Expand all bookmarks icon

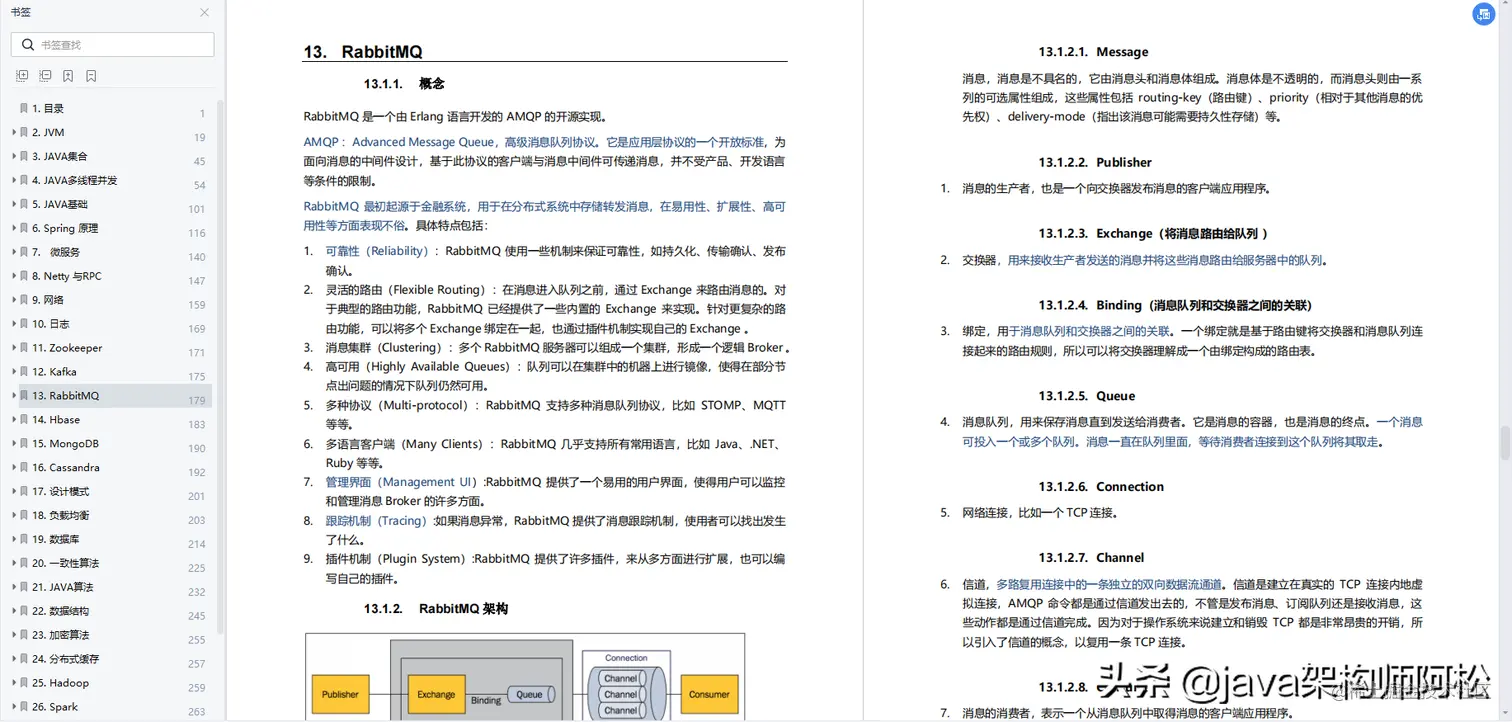pyautogui.click(x=22, y=76)
